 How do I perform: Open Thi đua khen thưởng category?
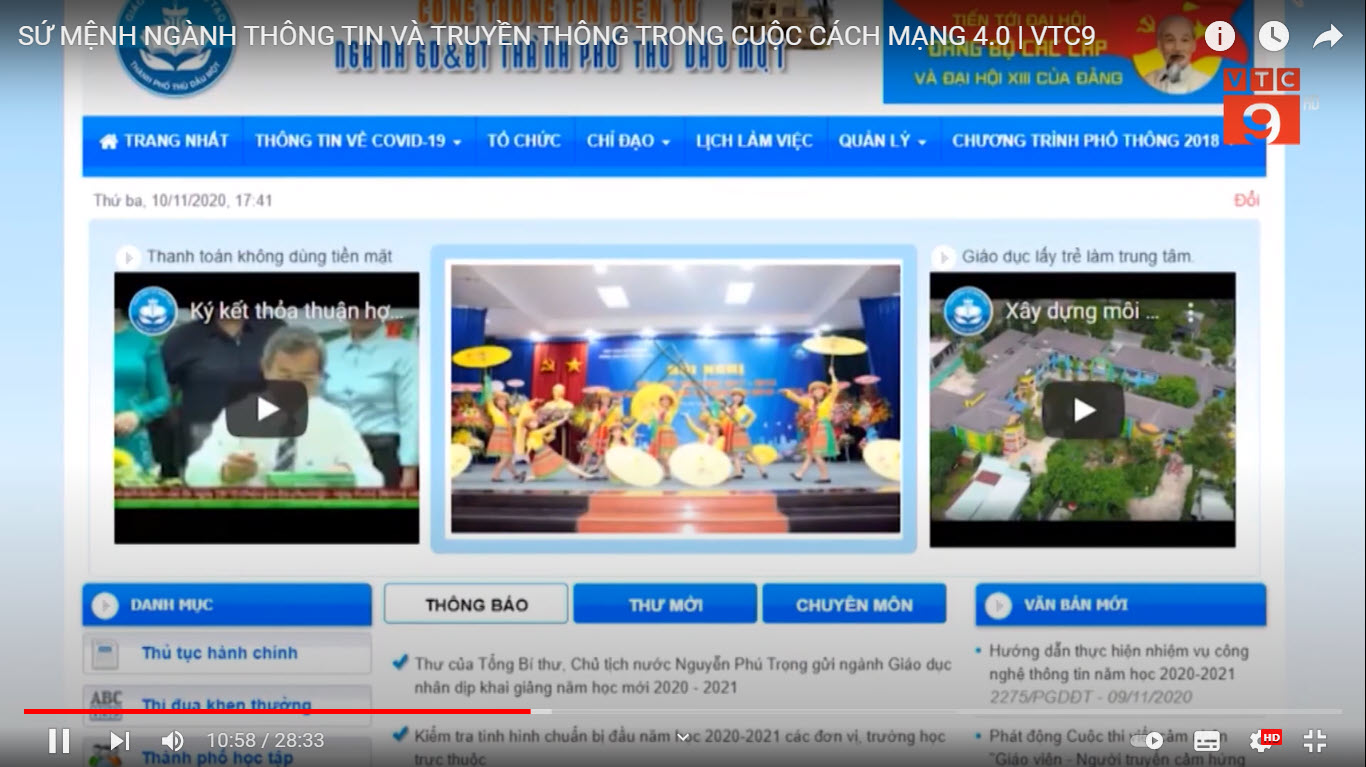click(227, 705)
